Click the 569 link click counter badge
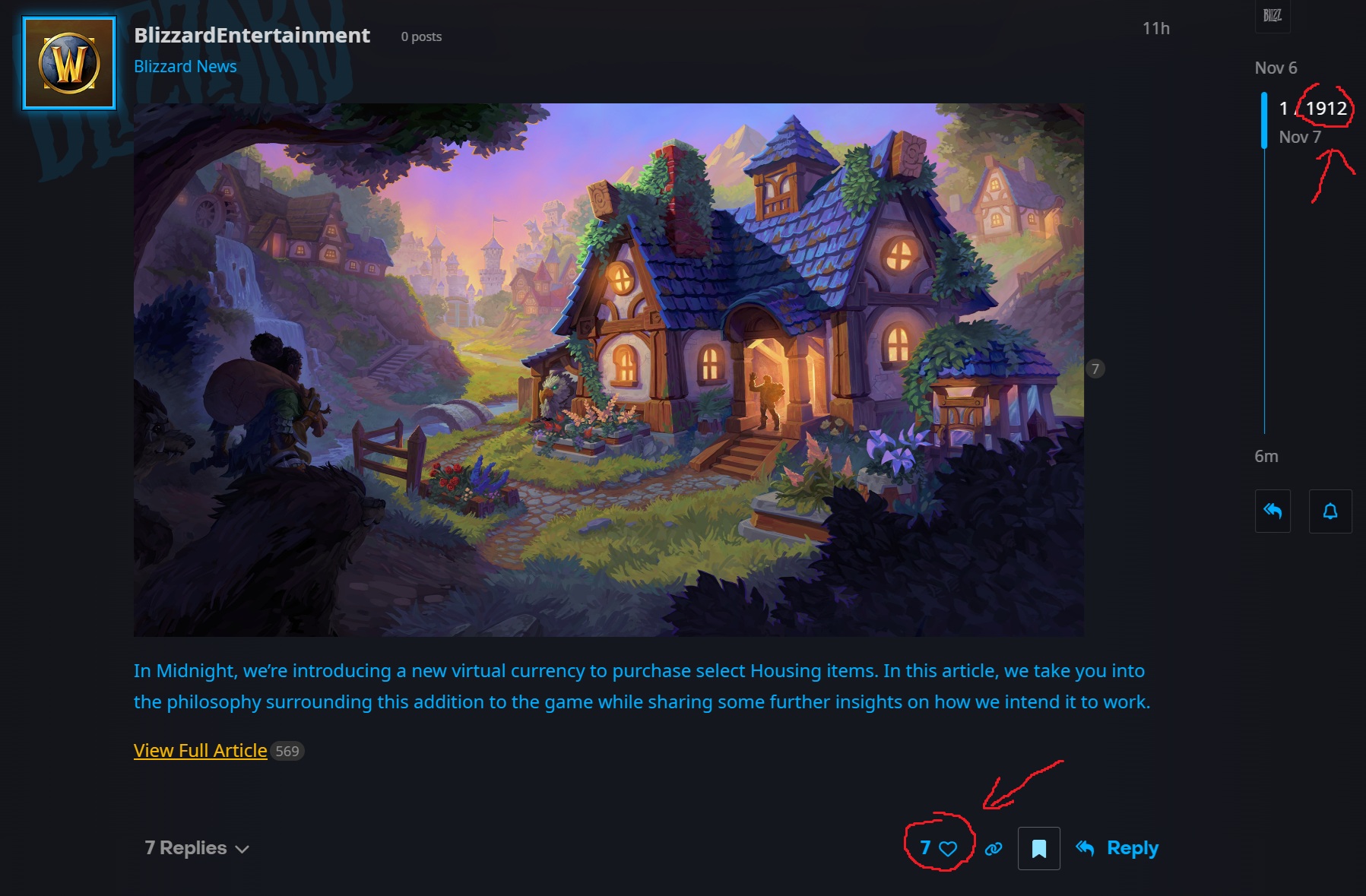Image resolution: width=1366 pixels, height=896 pixels. pyautogui.click(x=287, y=751)
